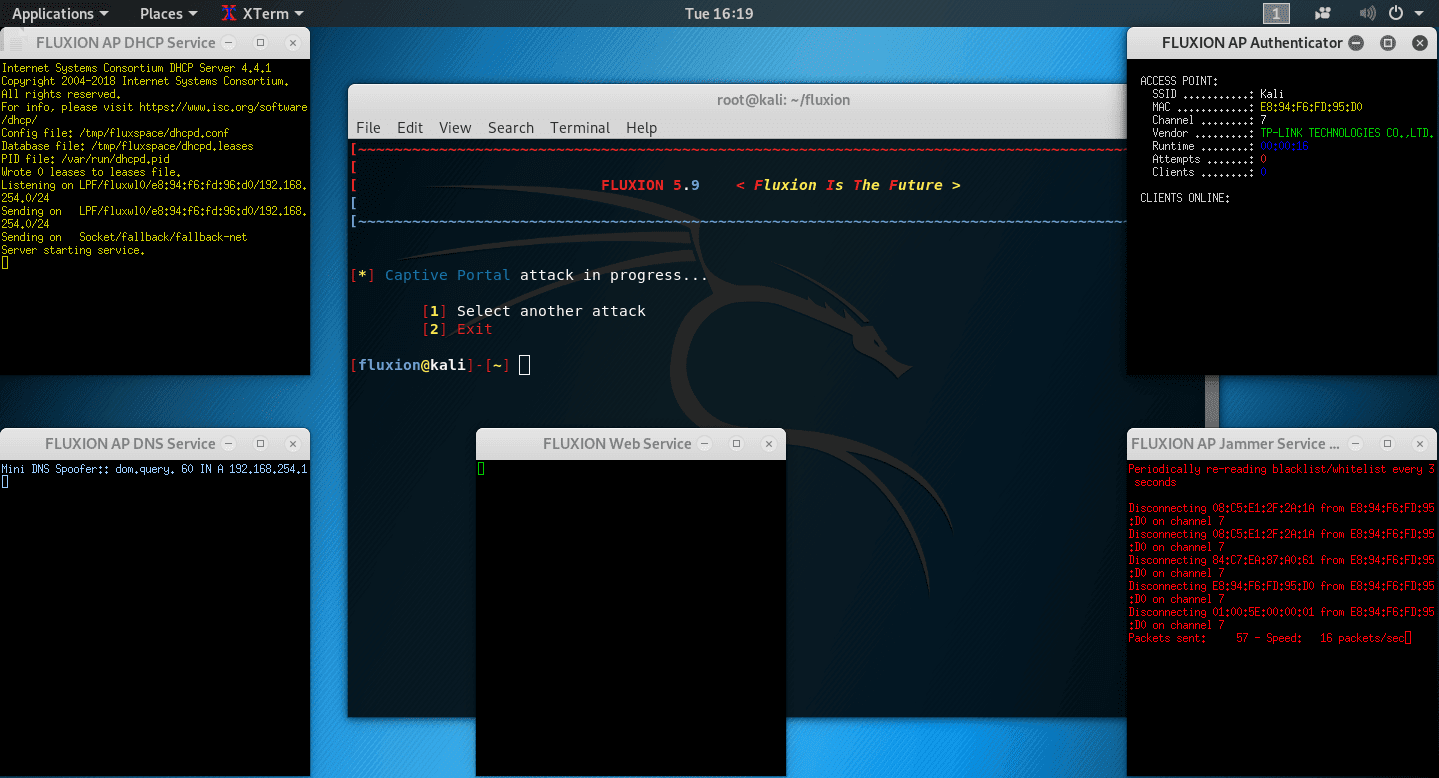Click 'PID file: /var/run/dhcpd.pid' line
Image resolution: width=1439 pixels, height=778 pixels.
pos(85,159)
